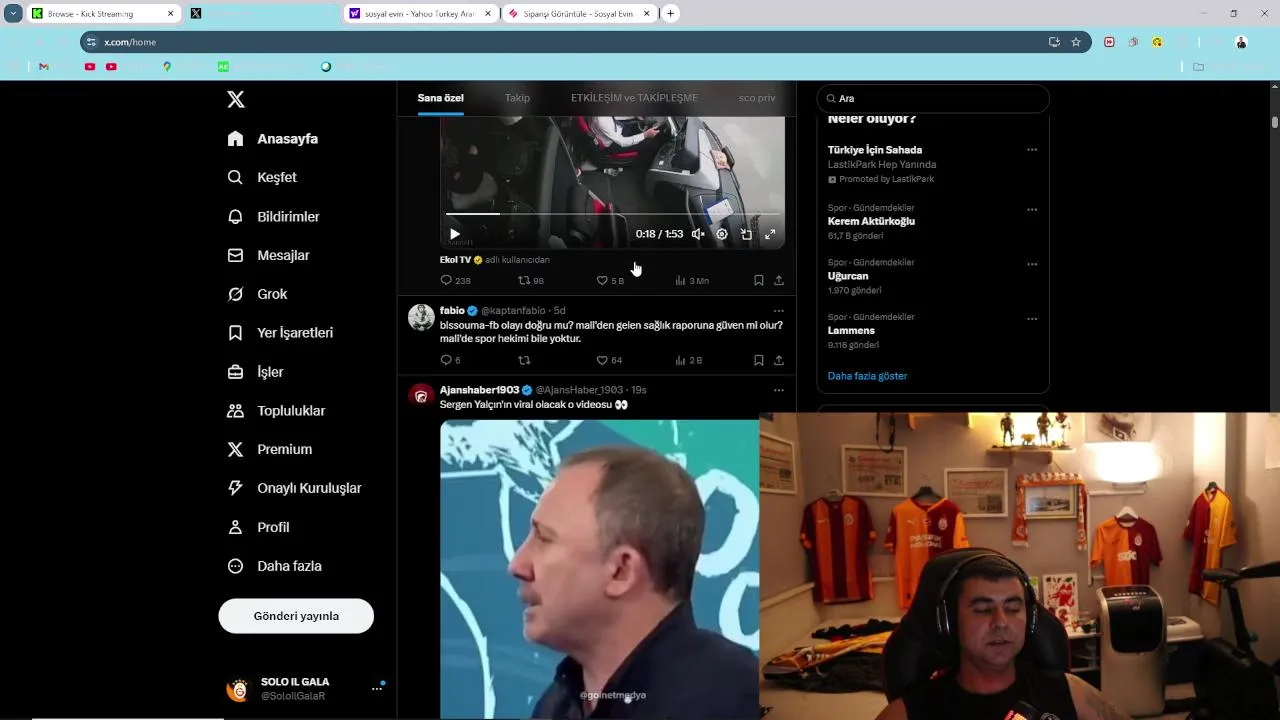Switch to Browse - Kick Streaming browser tab
This screenshot has width=1280, height=720.
[102, 14]
